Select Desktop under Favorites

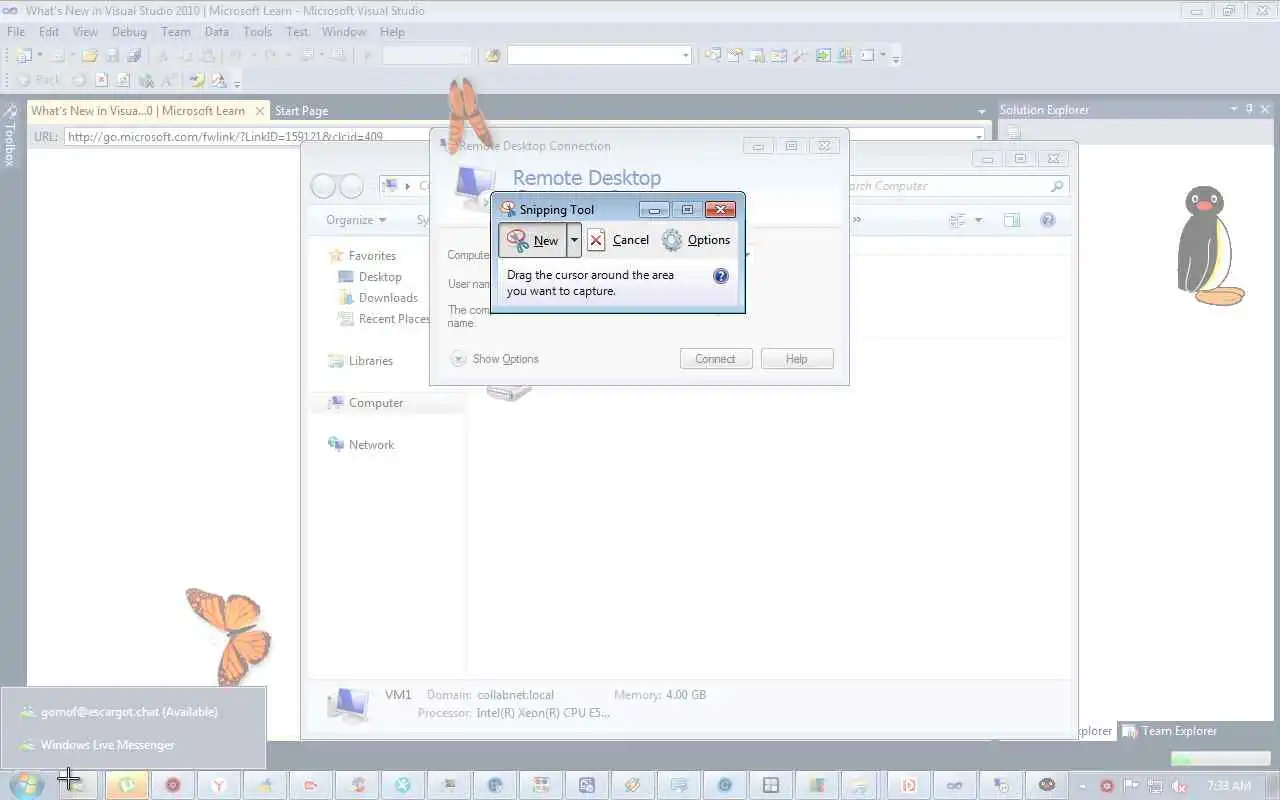(380, 277)
